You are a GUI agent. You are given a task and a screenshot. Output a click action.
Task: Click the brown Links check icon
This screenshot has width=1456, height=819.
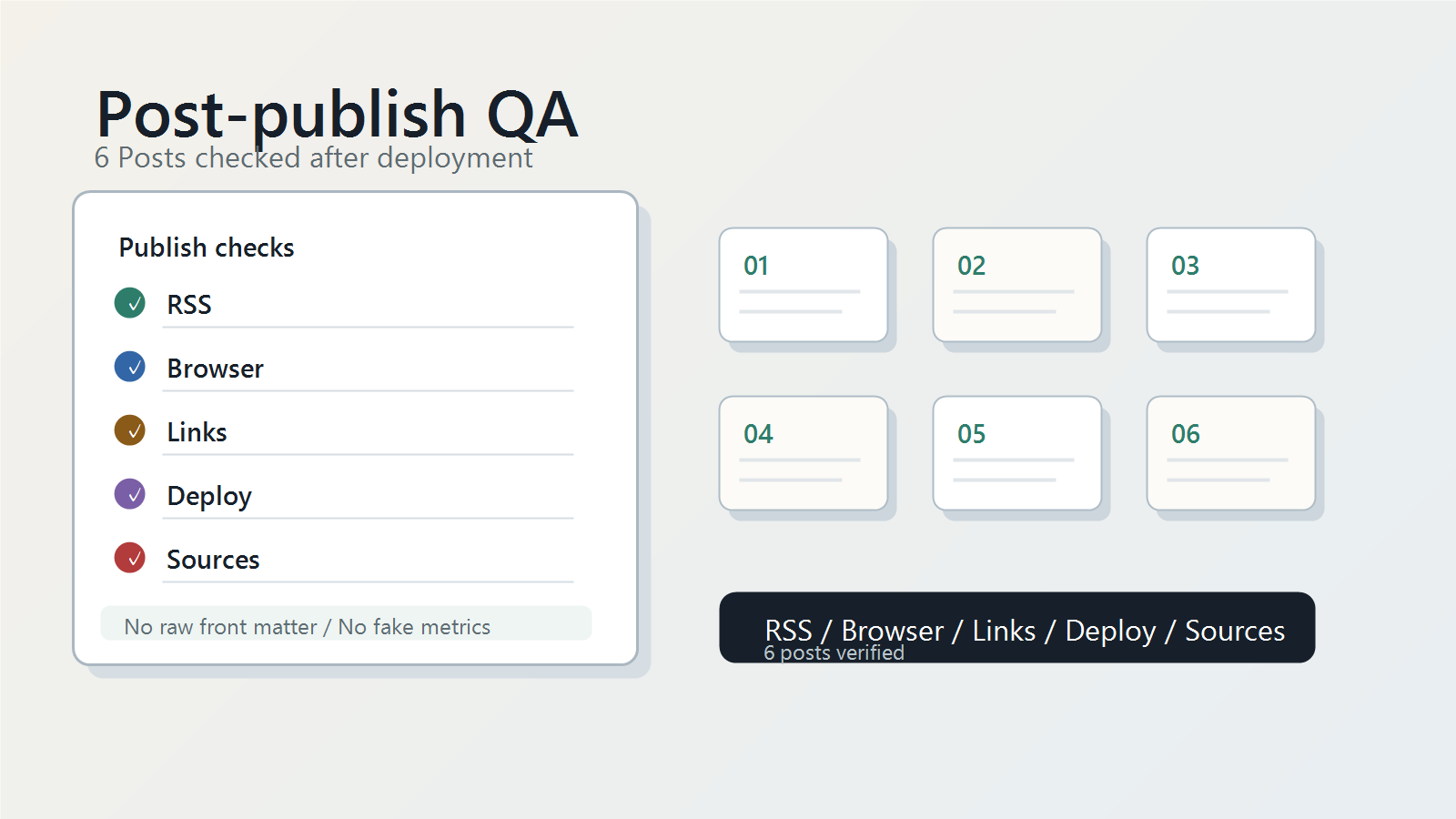[130, 430]
